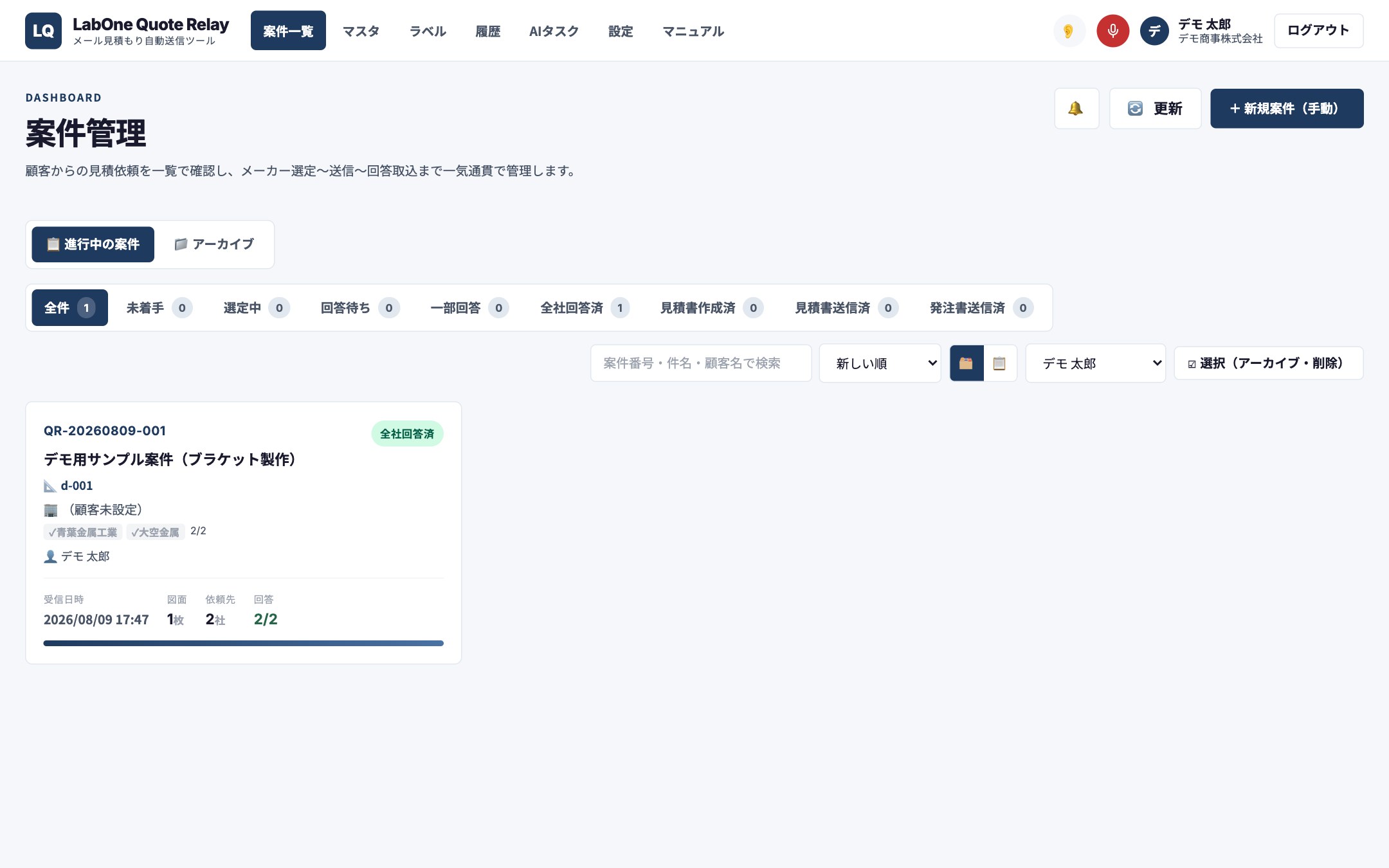
Task: Focus the 案件番号・件名 search field
Action: pyautogui.click(x=701, y=363)
